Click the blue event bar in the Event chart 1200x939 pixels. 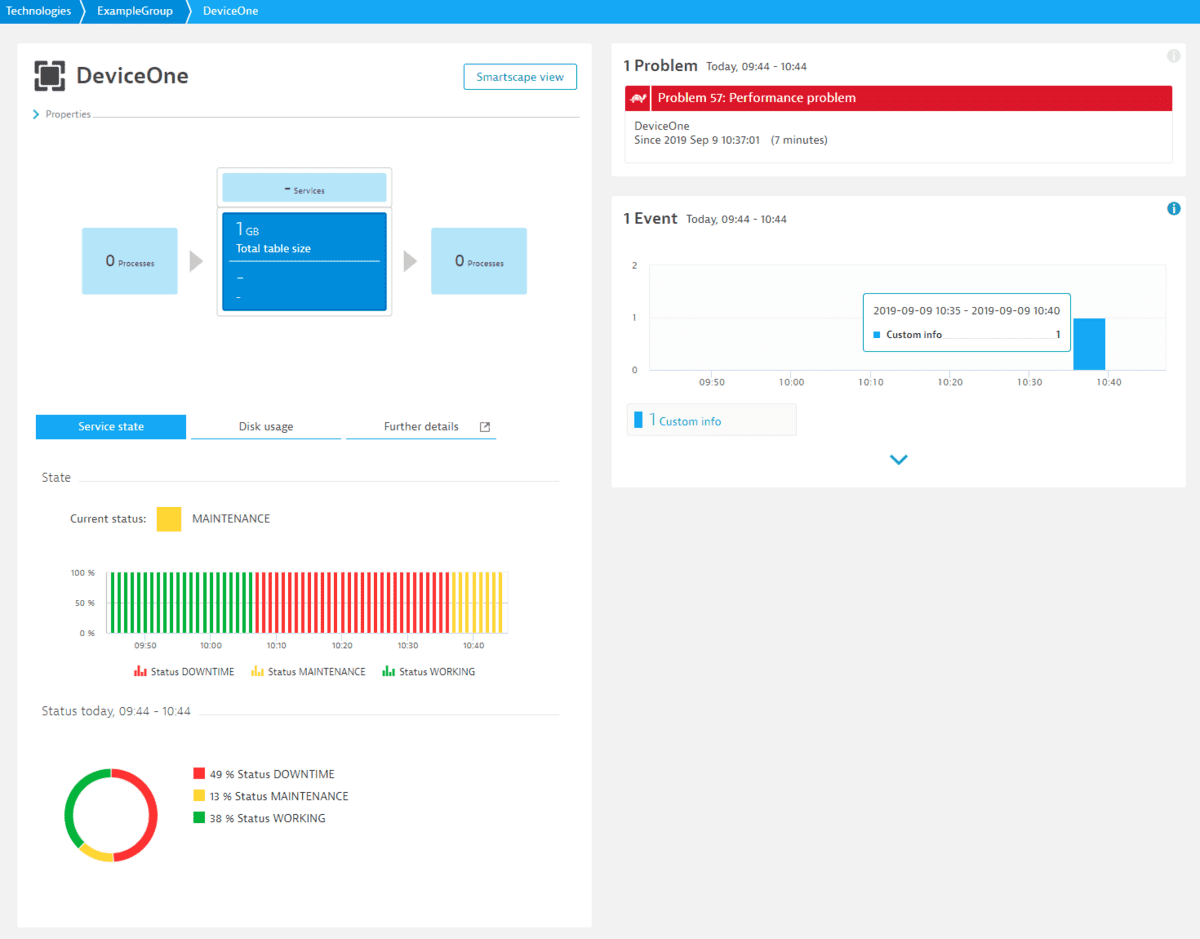1090,344
